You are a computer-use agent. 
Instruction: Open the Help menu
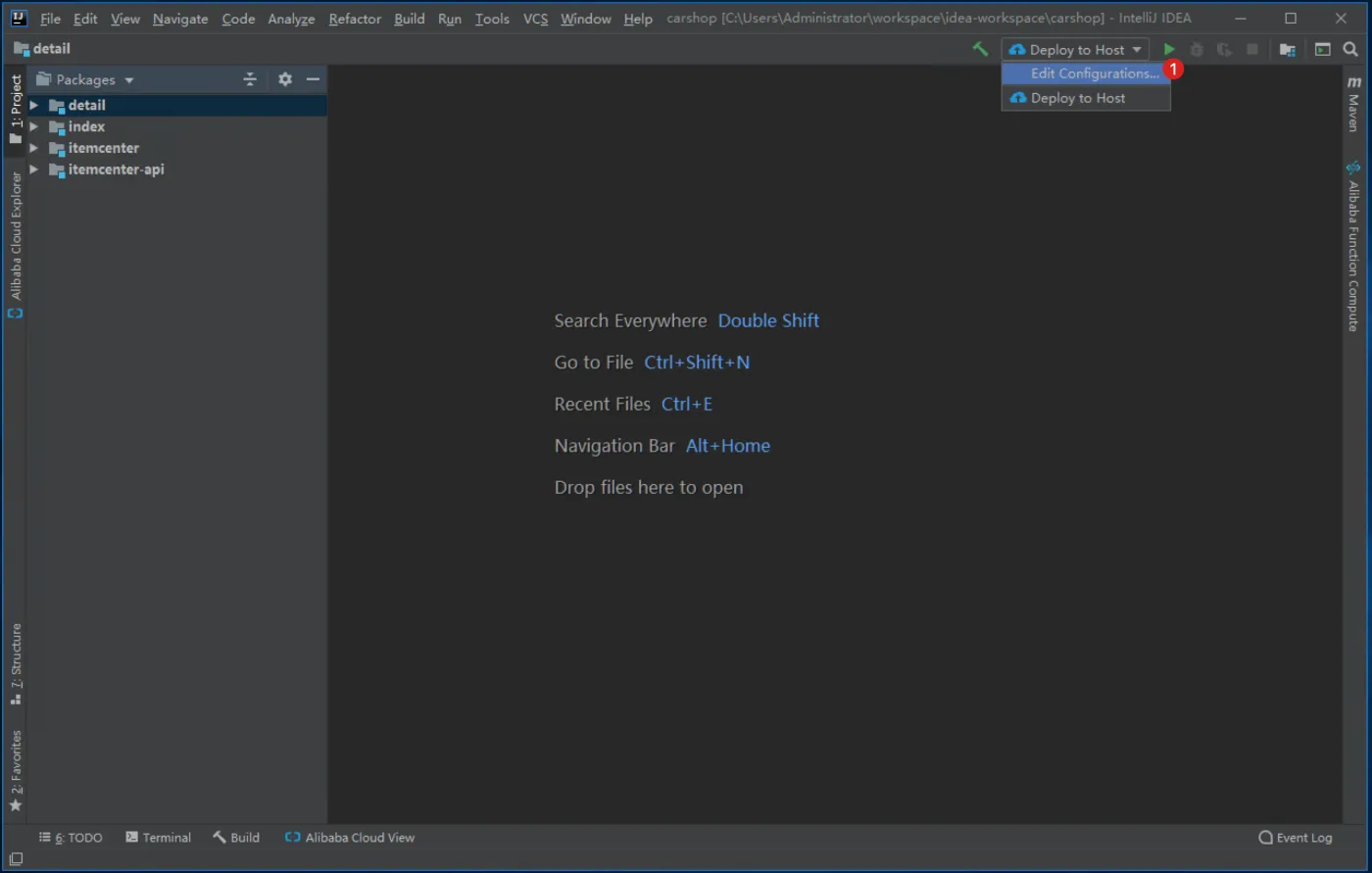638,19
